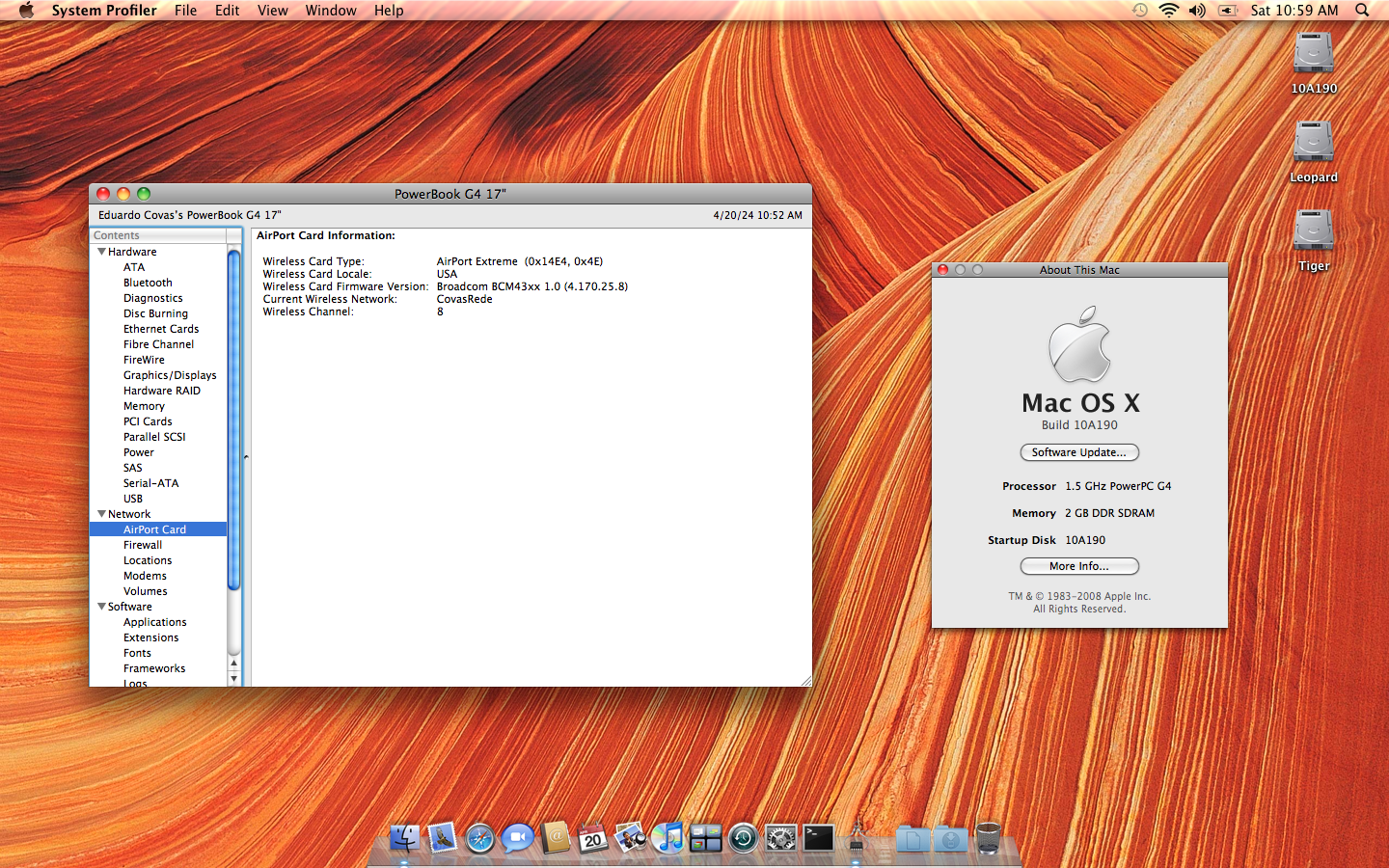Open the View menu
Screen dimensions: 1389x868
point(272,11)
